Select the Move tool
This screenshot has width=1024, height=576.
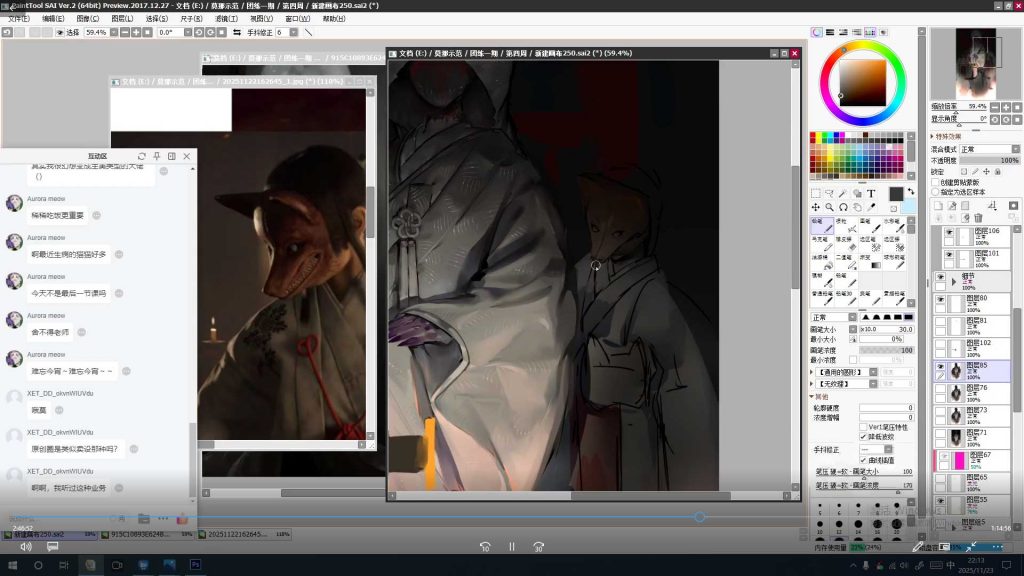(816, 208)
